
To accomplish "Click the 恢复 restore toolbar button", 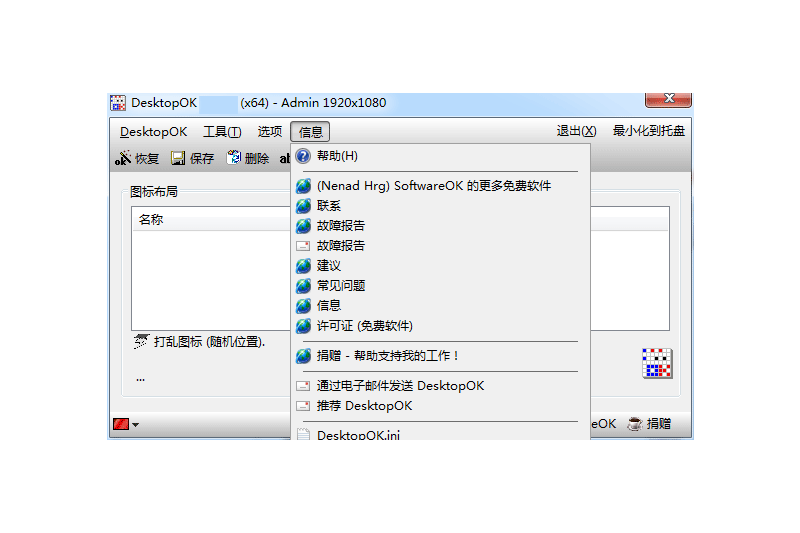I will (137, 159).
